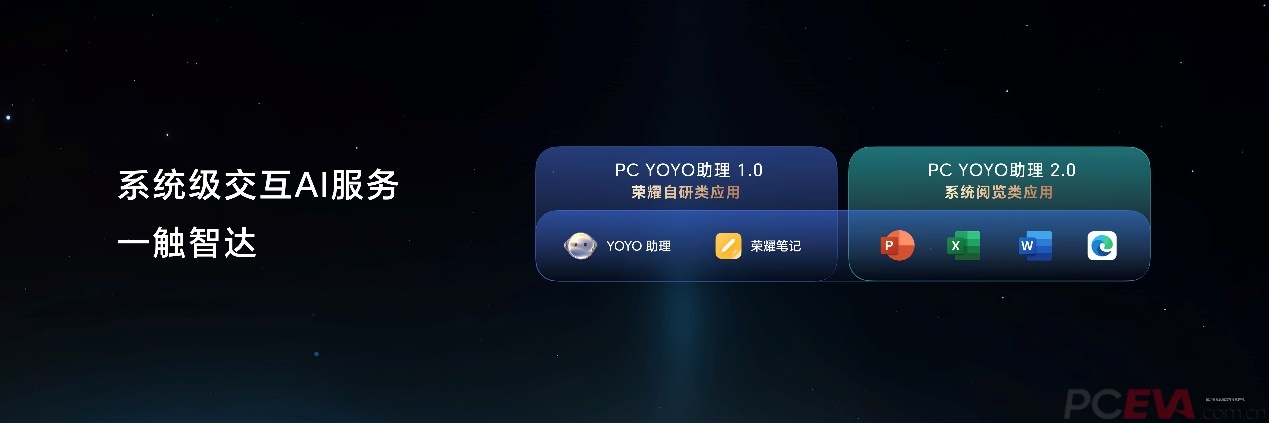
Task: Launch the PowerPoint icon
Action: [897, 245]
